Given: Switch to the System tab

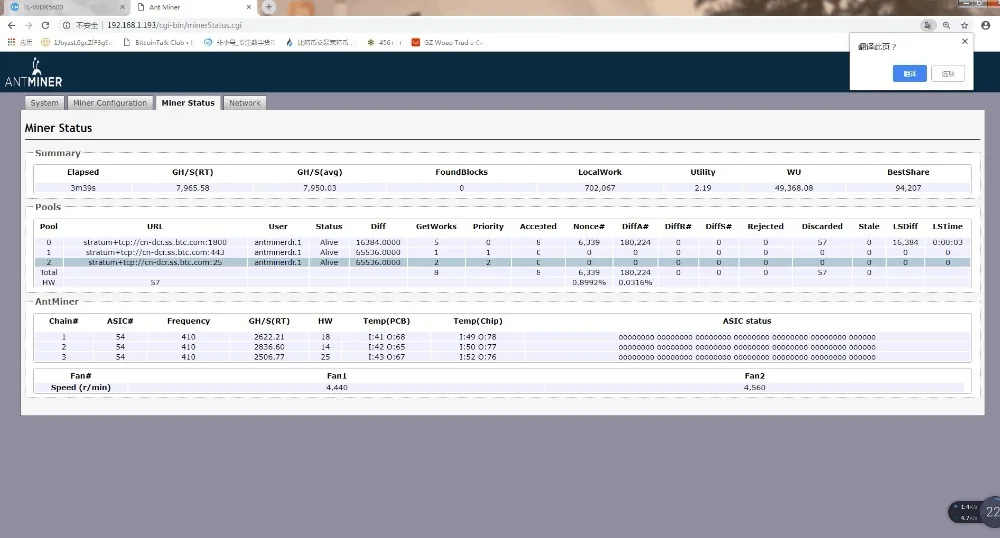Looking at the screenshot, I should 44,103.
